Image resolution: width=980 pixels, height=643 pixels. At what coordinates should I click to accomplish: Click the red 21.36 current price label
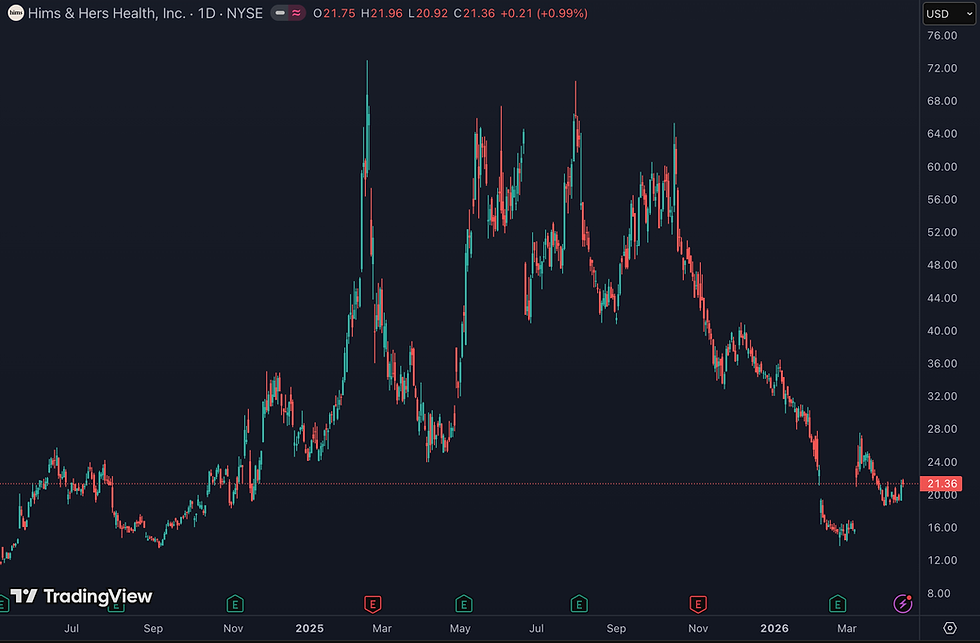click(x=941, y=484)
